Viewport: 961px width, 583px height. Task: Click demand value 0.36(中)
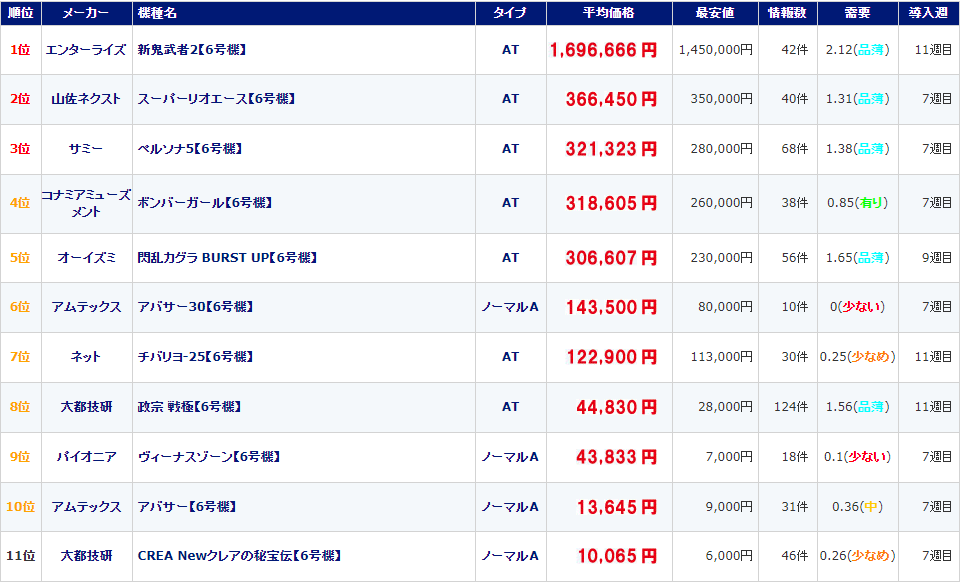click(x=857, y=506)
